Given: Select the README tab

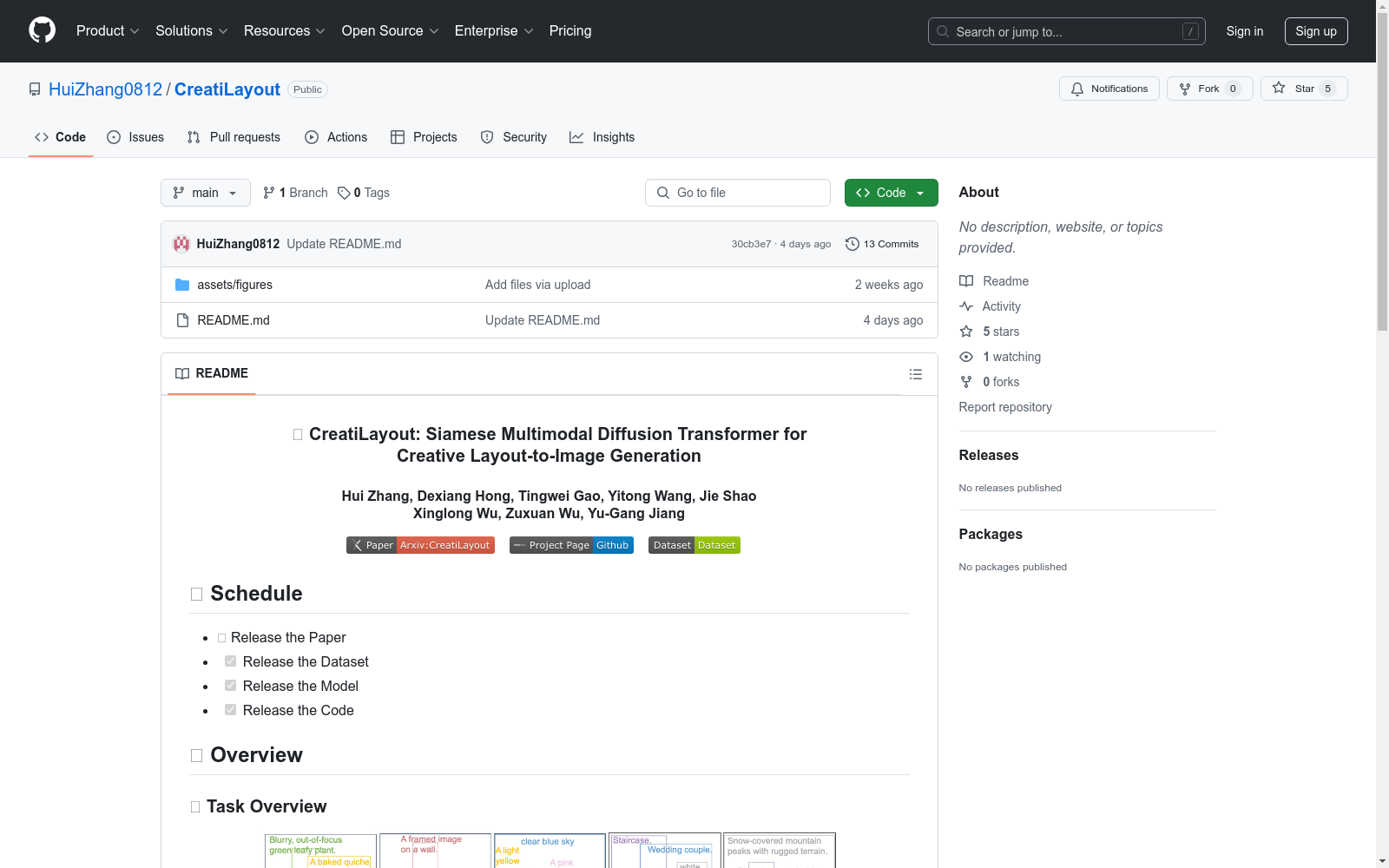Looking at the screenshot, I should pos(212,373).
